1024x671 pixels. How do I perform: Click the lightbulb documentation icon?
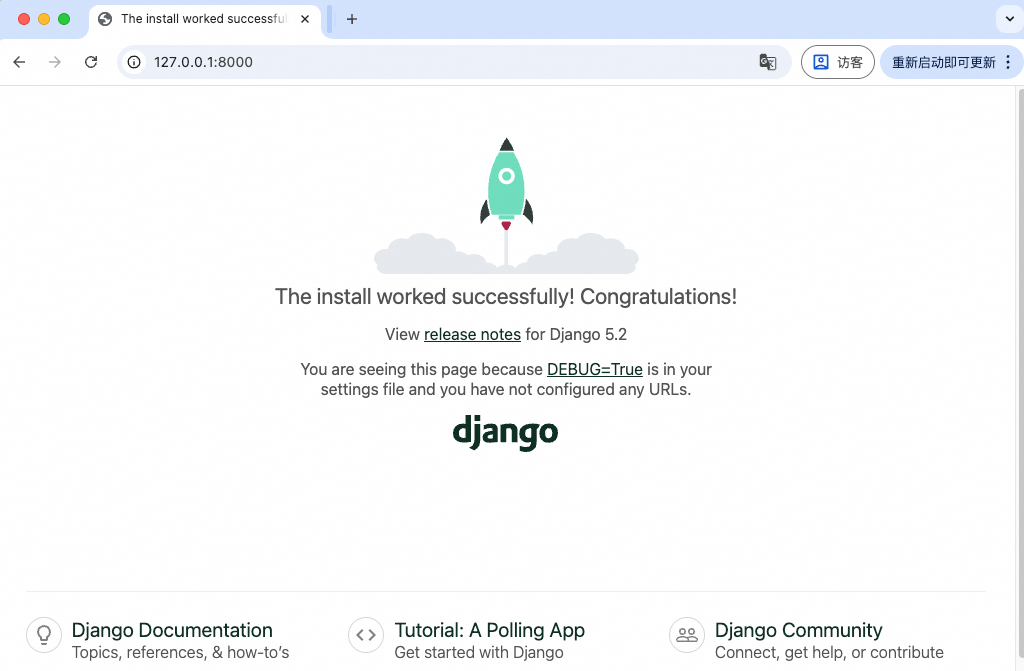pyautogui.click(x=44, y=635)
